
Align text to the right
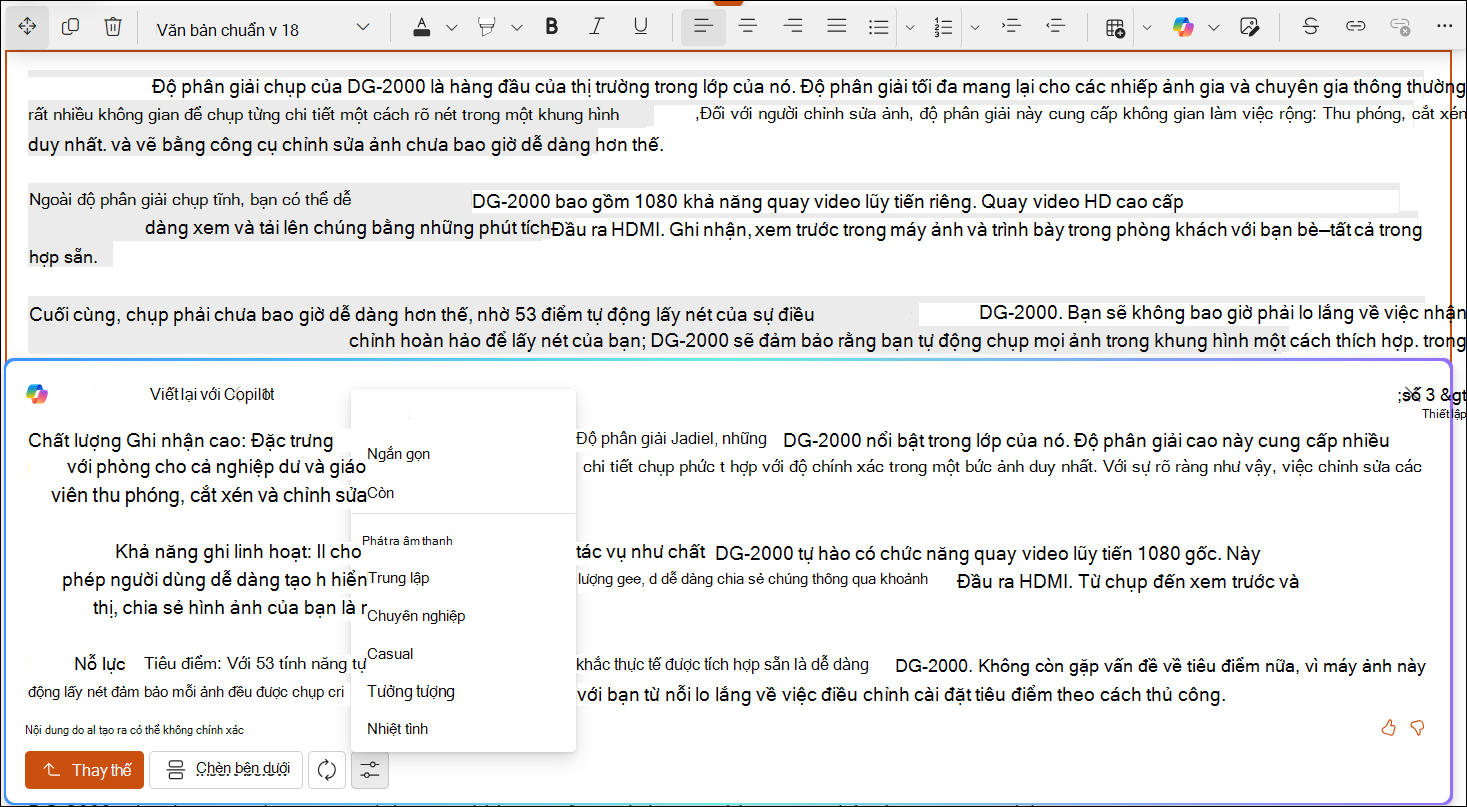click(x=793, y=27)
